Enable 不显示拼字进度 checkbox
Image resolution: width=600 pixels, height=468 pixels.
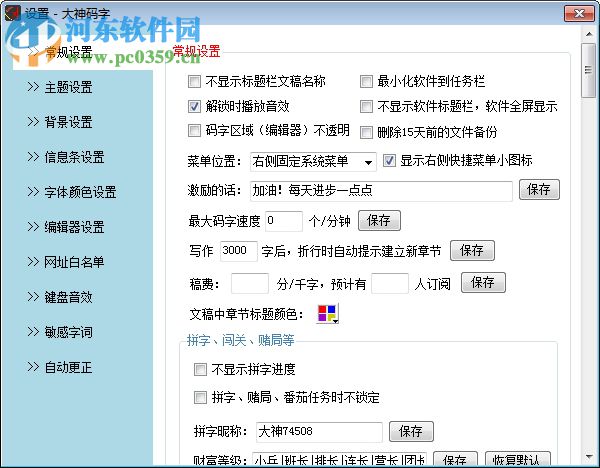click(200, 370)
